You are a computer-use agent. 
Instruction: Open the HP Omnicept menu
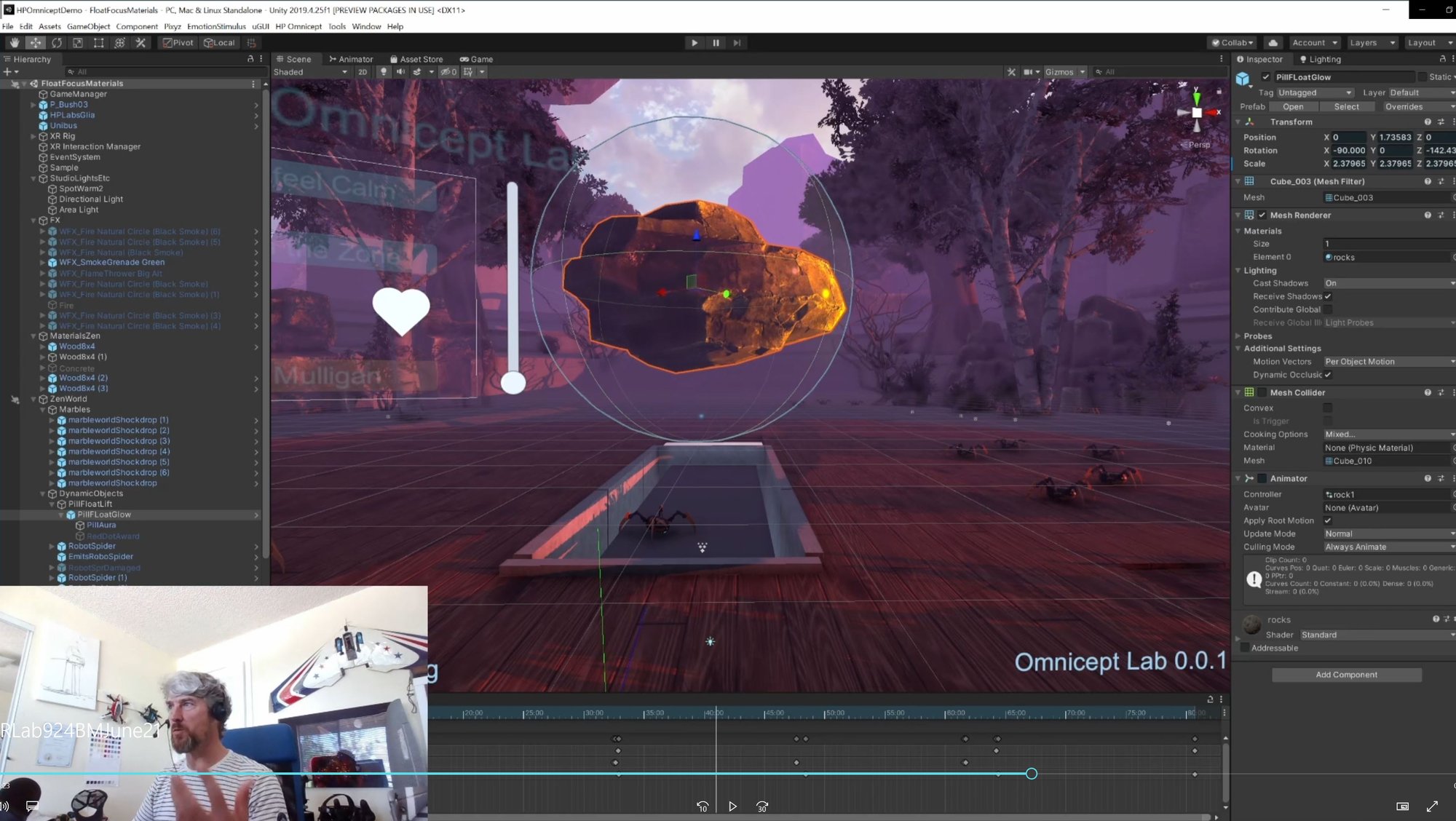[x=298, y=26]
